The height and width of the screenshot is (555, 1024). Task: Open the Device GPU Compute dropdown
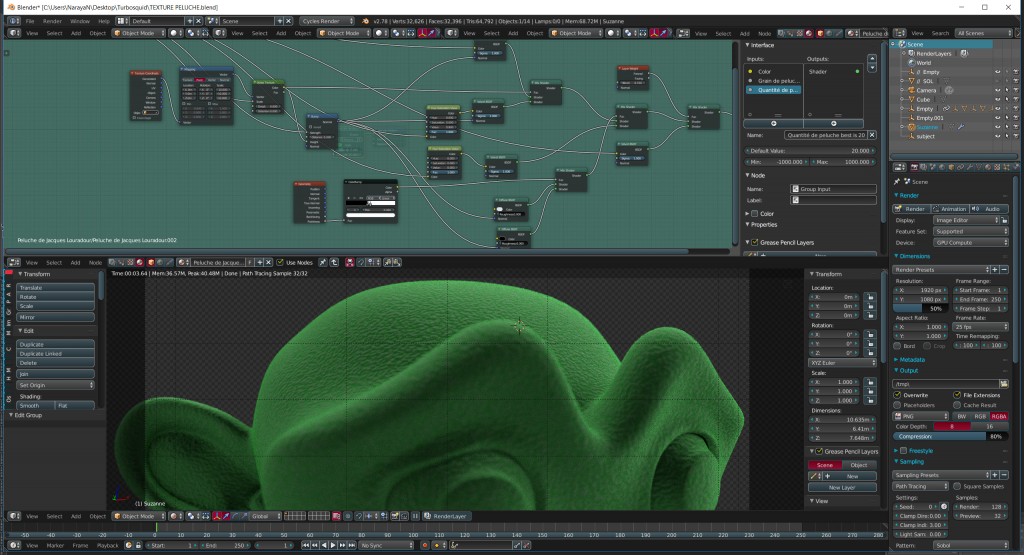pyautogui.click(x=970, y=242)
